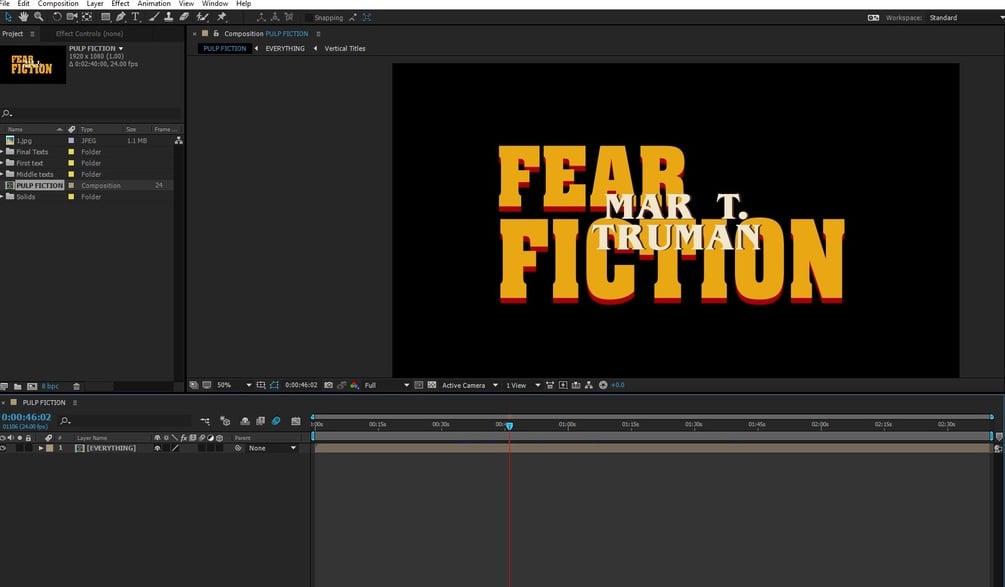Toggle Motion Blur enable switch in timeline
Screen dimensions: 1005x587
pos(276,421)
